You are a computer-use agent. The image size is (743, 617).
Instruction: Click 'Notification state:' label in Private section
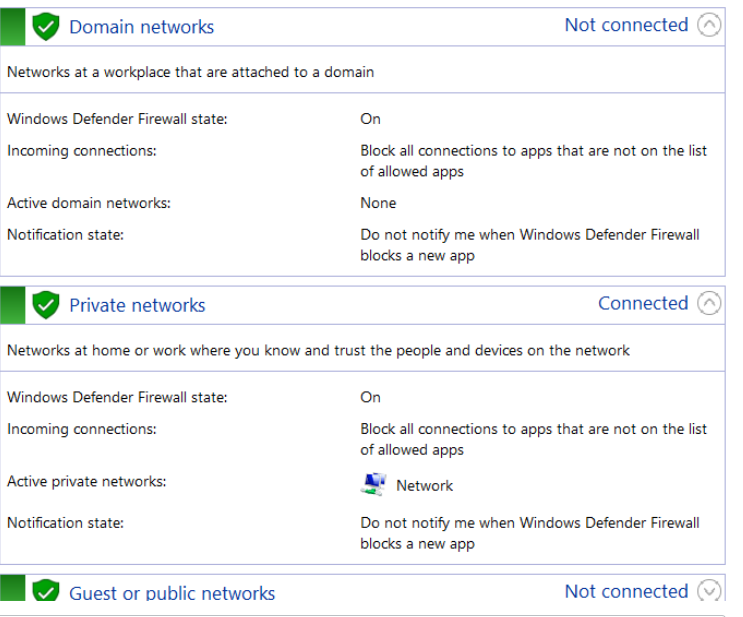65,523
